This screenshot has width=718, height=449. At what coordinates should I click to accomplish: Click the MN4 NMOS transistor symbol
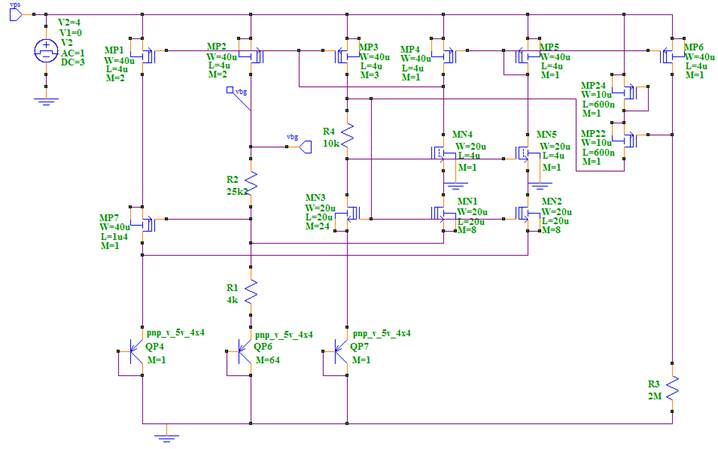click(441, 154)
